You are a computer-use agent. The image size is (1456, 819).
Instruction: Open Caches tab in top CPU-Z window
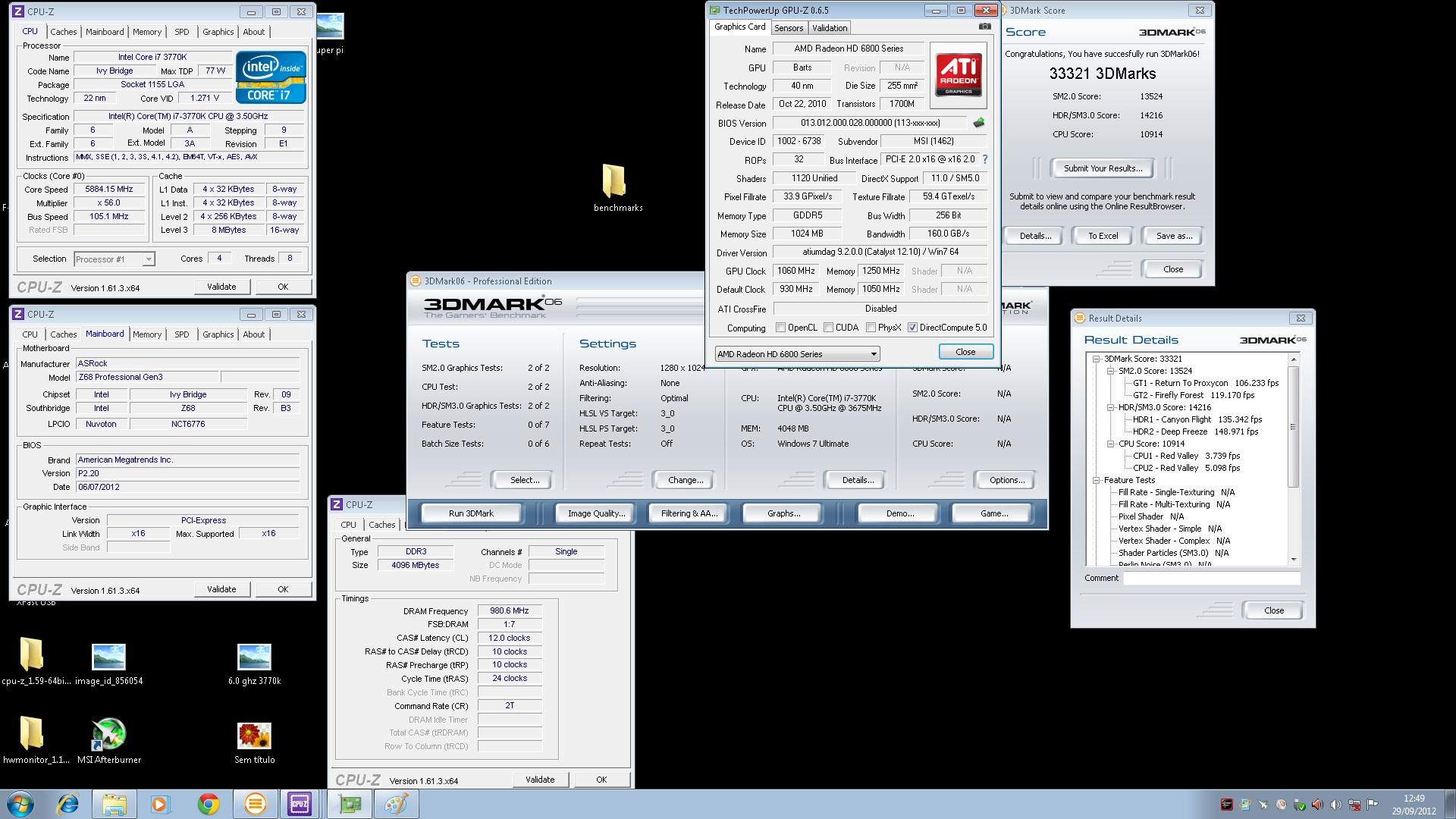(64, 32)
